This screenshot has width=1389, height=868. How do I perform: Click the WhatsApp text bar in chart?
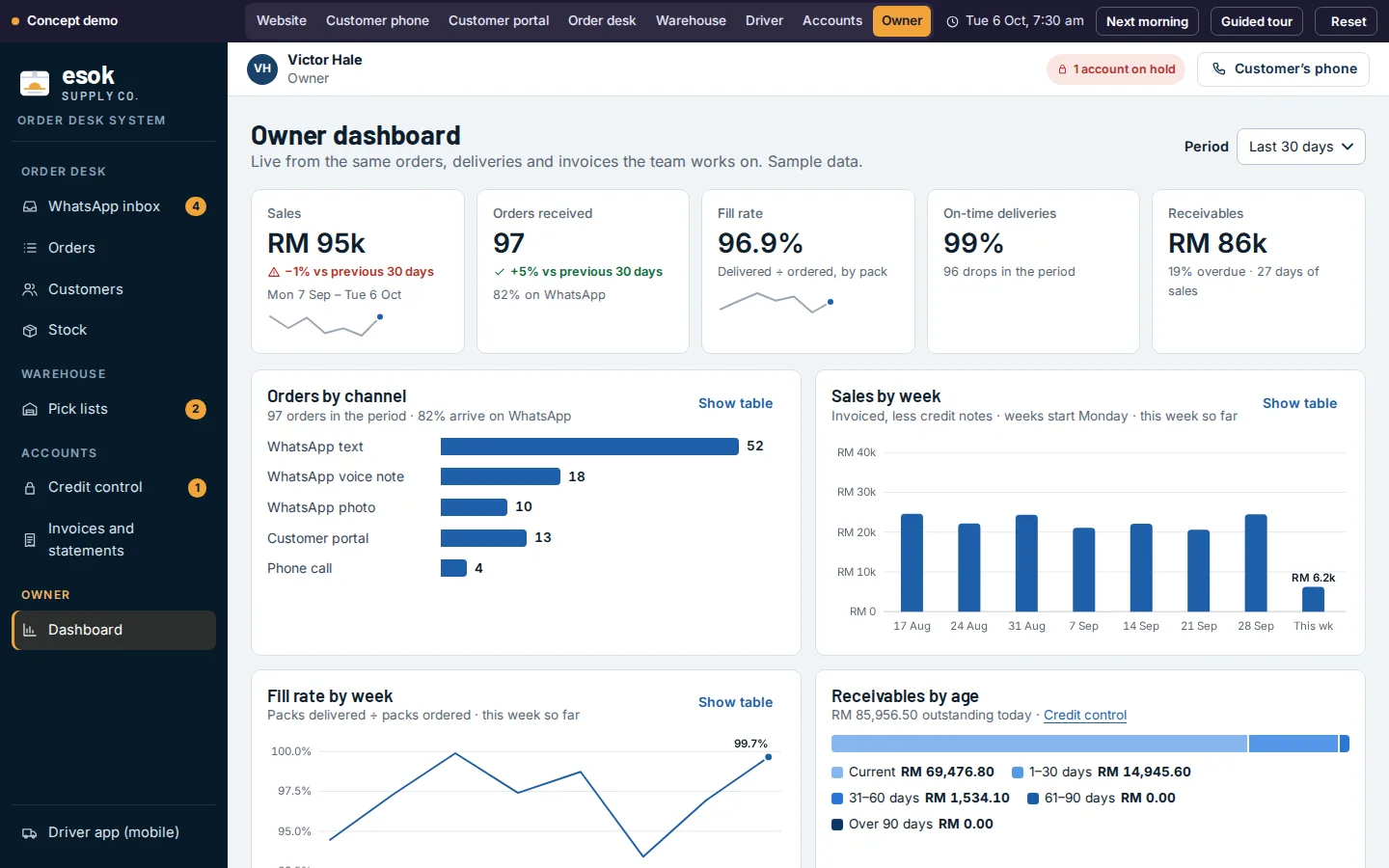point(589,447)
